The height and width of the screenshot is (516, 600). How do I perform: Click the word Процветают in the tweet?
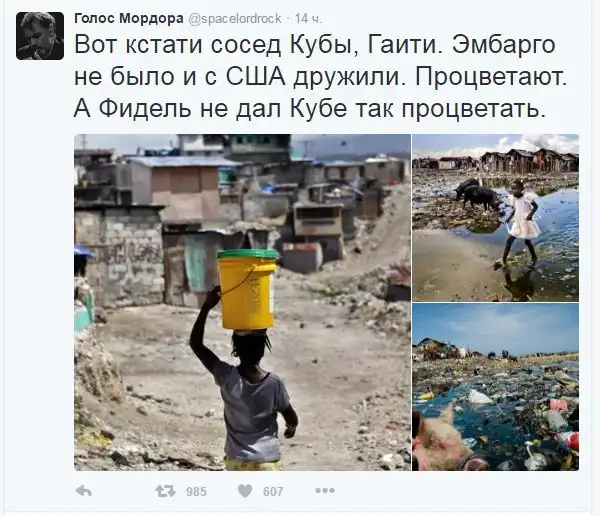[x=491, y=77]
